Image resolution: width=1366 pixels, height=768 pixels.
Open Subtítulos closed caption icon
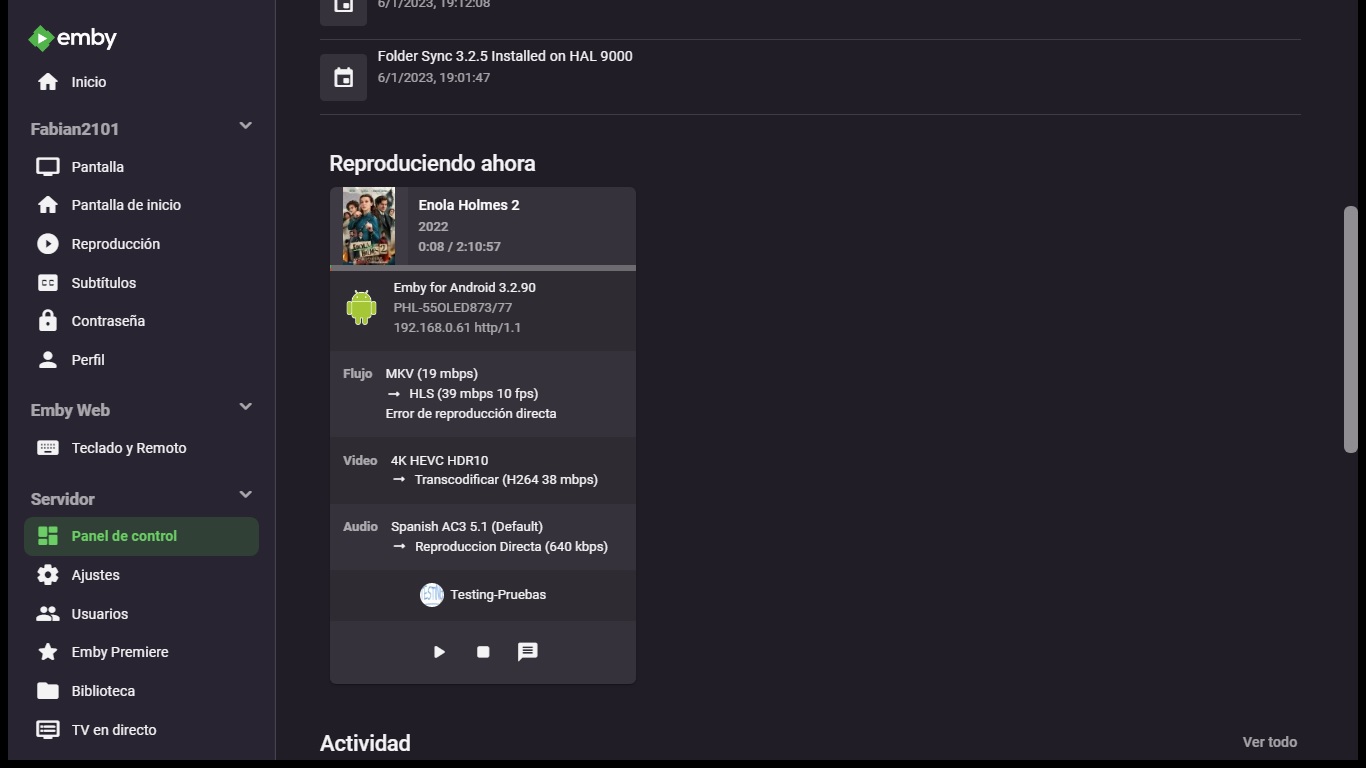tap(47, 283)
